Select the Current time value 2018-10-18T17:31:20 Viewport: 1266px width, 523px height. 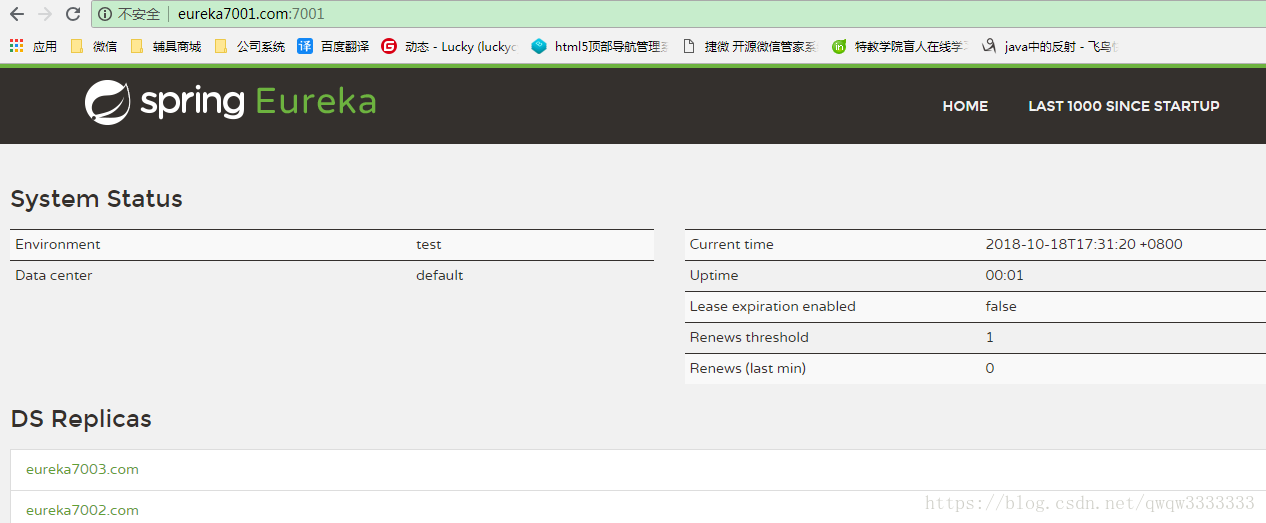click(1084, 244)
